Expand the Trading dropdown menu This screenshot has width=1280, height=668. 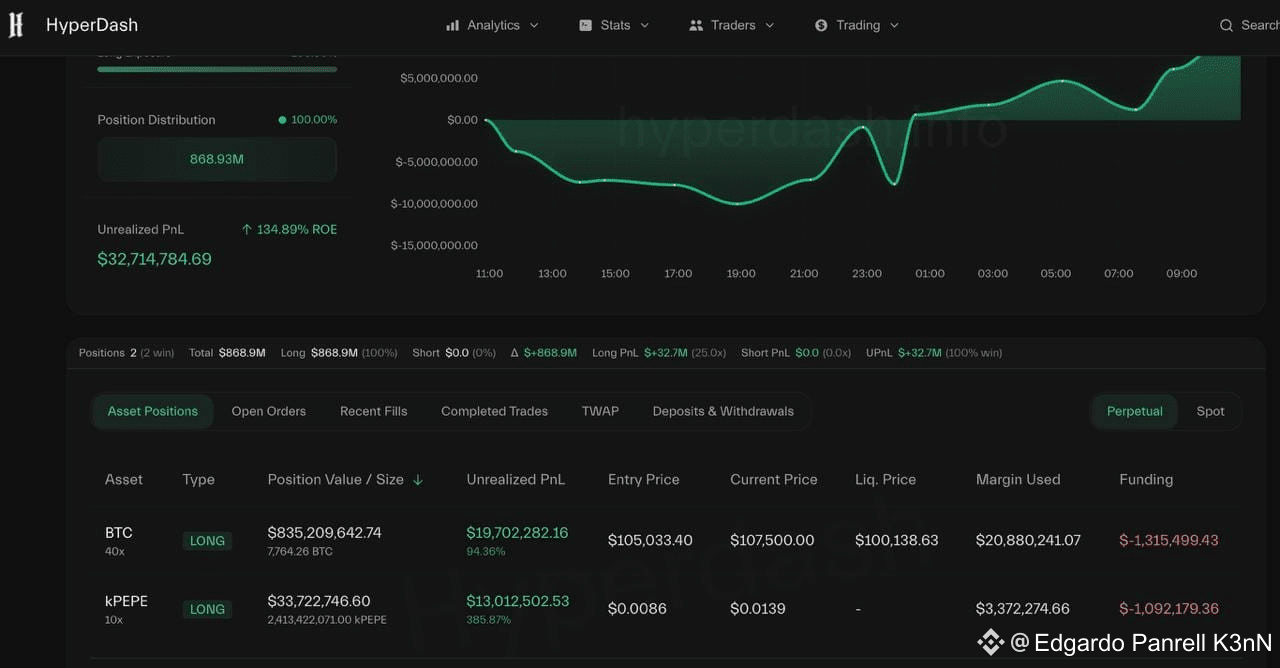click(895, 24)
